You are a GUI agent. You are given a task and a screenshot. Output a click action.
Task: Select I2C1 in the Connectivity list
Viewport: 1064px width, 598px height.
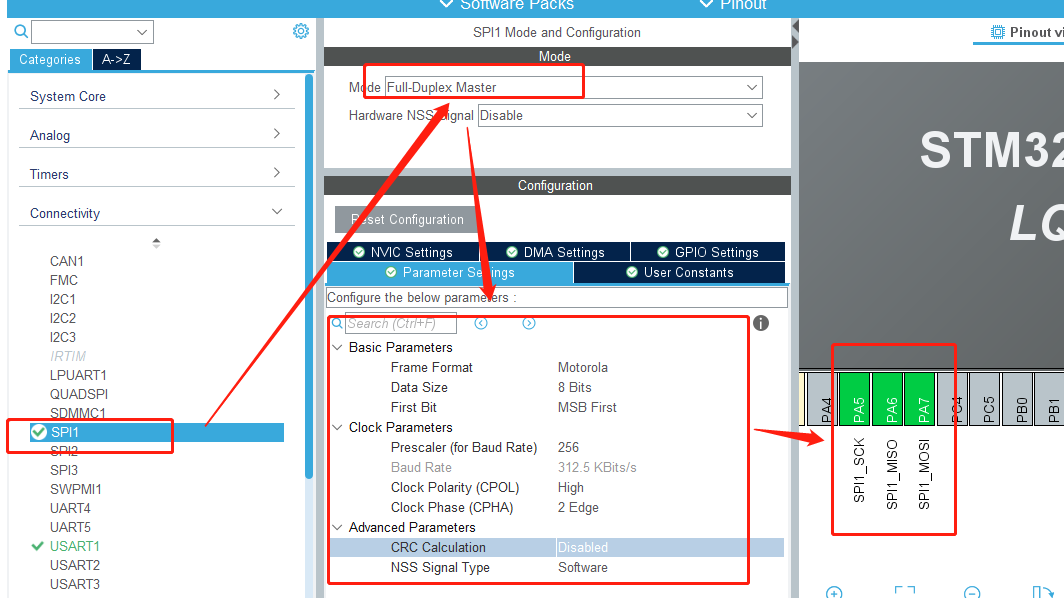(x=62, y=299)
